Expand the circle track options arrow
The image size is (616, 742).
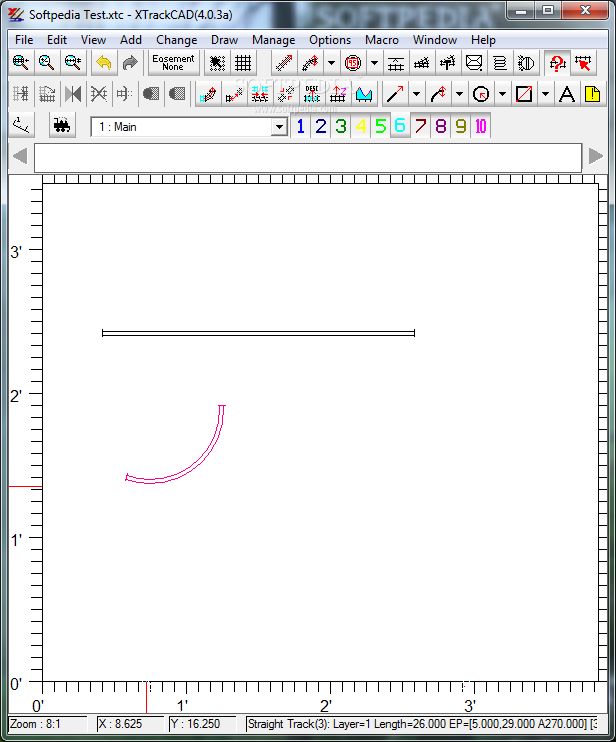click(374, 62)
